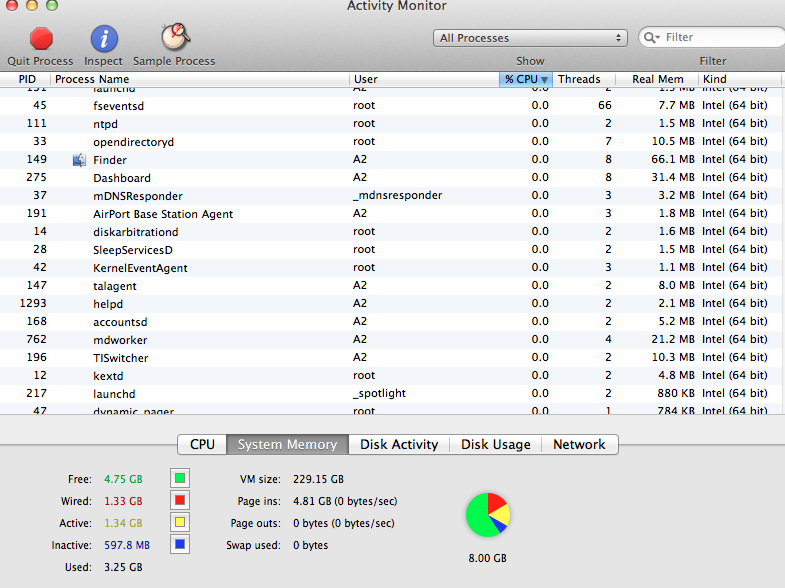Click the blue Inactive memory color swatch
785x588 pixels.
tap(180, 544)
